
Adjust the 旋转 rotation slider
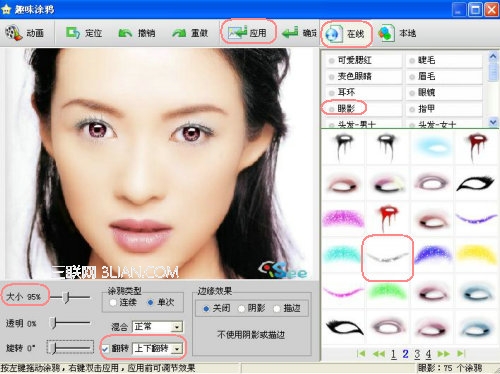(53, 348)
